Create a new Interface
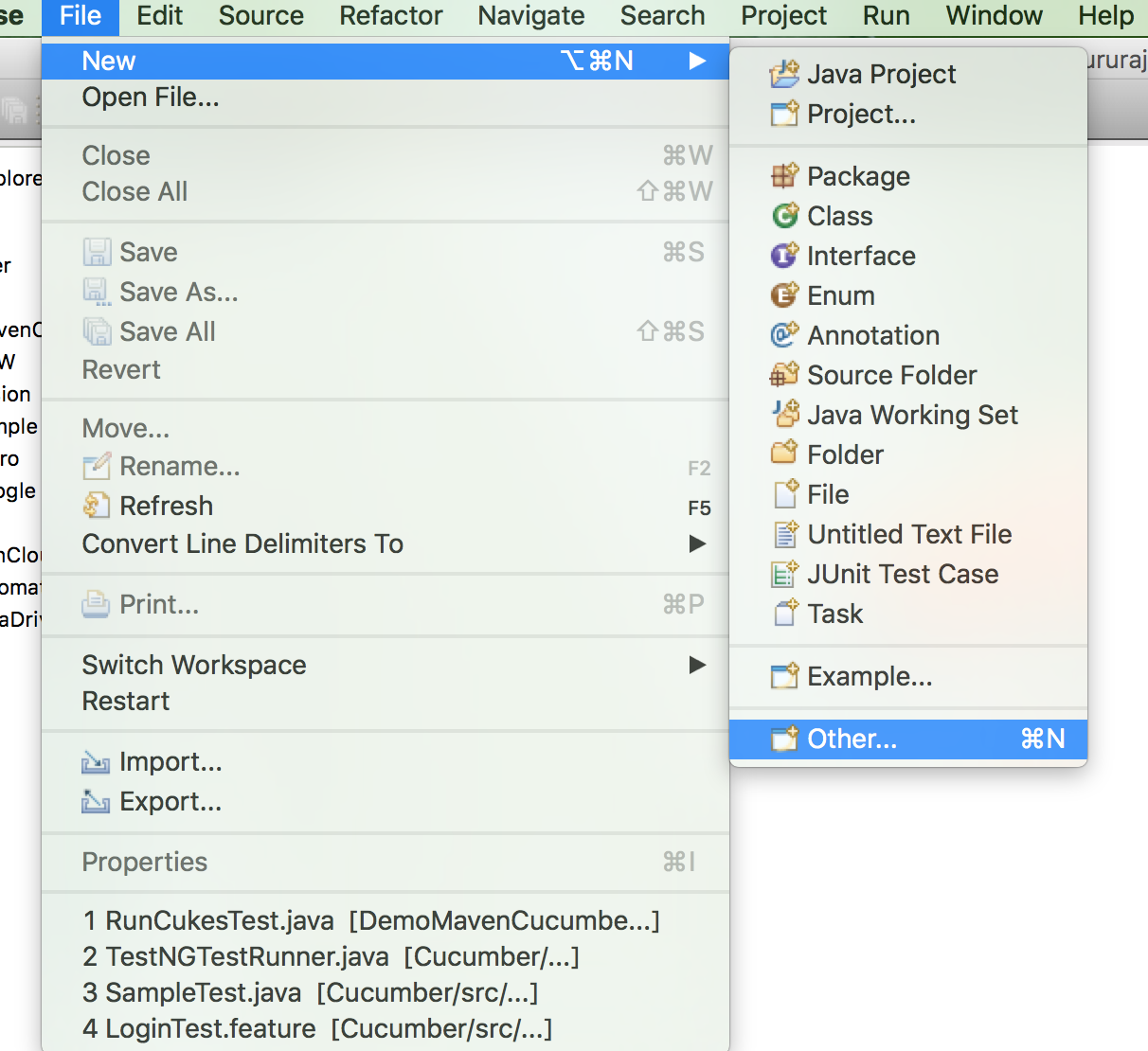 pos(860,256)
